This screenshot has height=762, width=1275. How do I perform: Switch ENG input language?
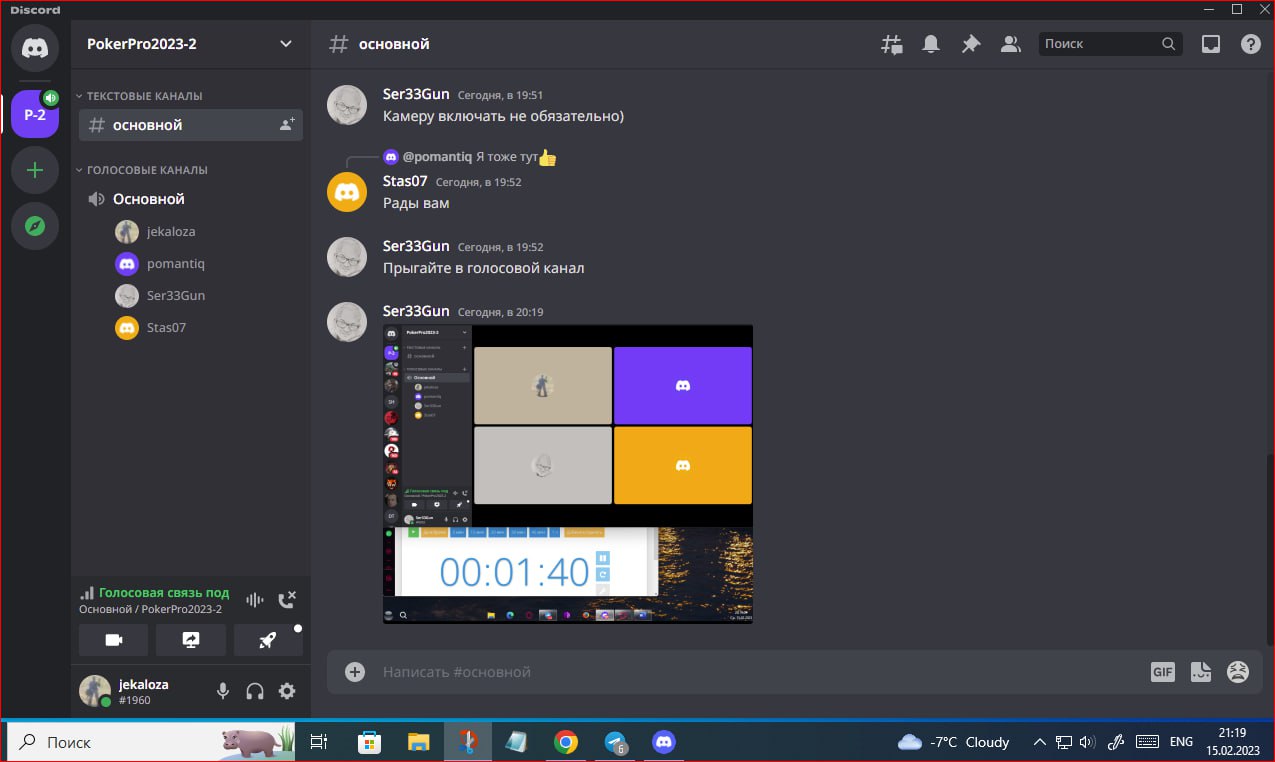pos(1181,742)
